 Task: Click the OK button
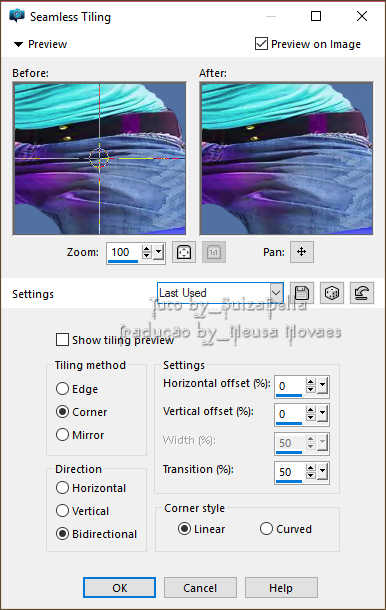[119, 587]
